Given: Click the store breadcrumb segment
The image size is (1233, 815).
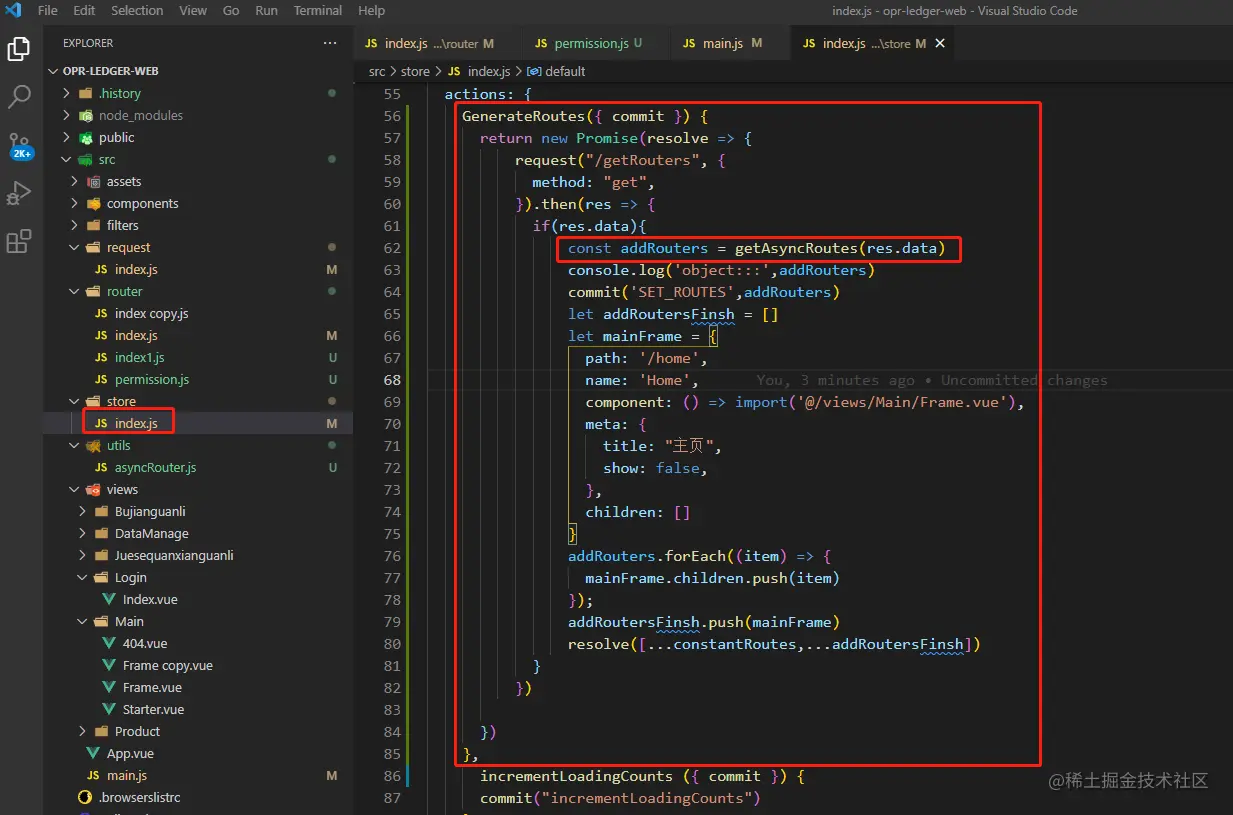Looking at the screenshot, I should [x=415, y=71].
